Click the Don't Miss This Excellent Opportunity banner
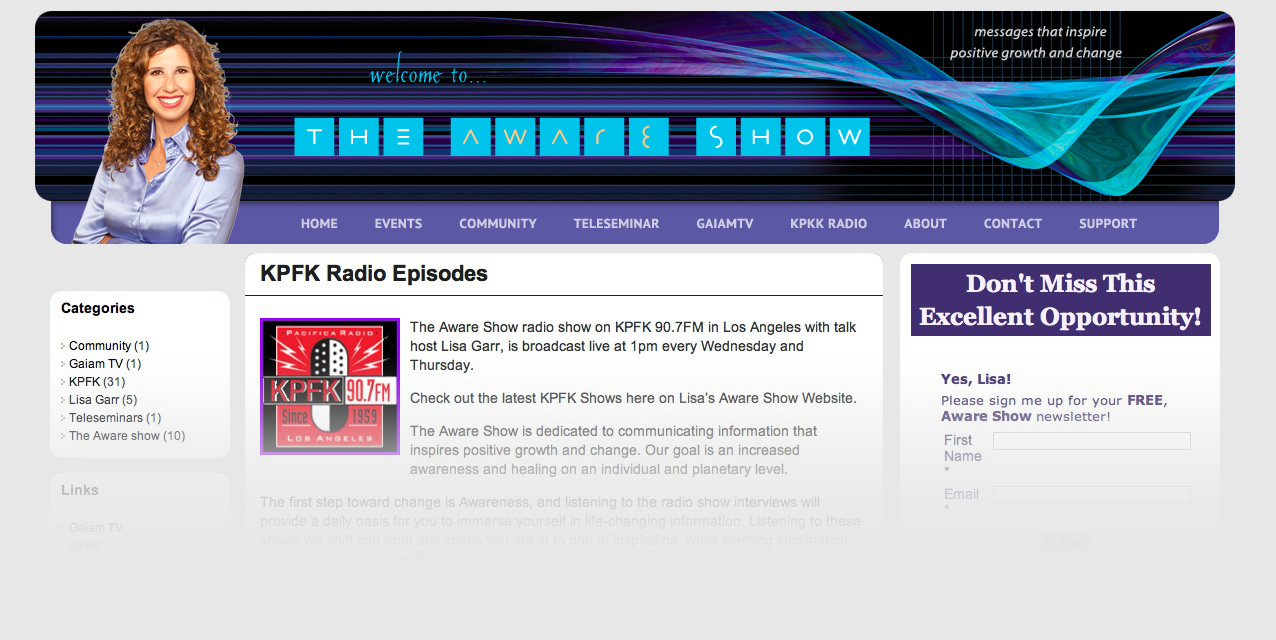 1061,300
